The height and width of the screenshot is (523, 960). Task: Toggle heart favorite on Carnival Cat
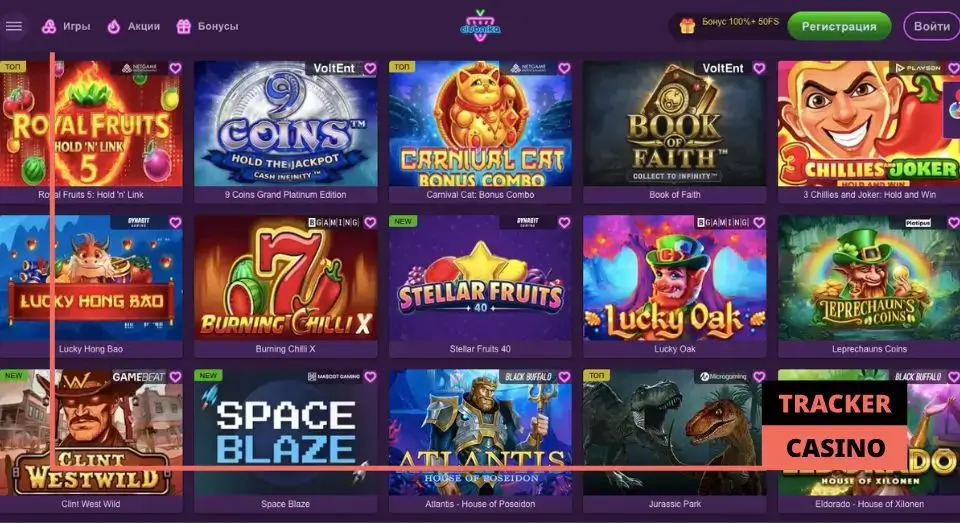point(564,69)
